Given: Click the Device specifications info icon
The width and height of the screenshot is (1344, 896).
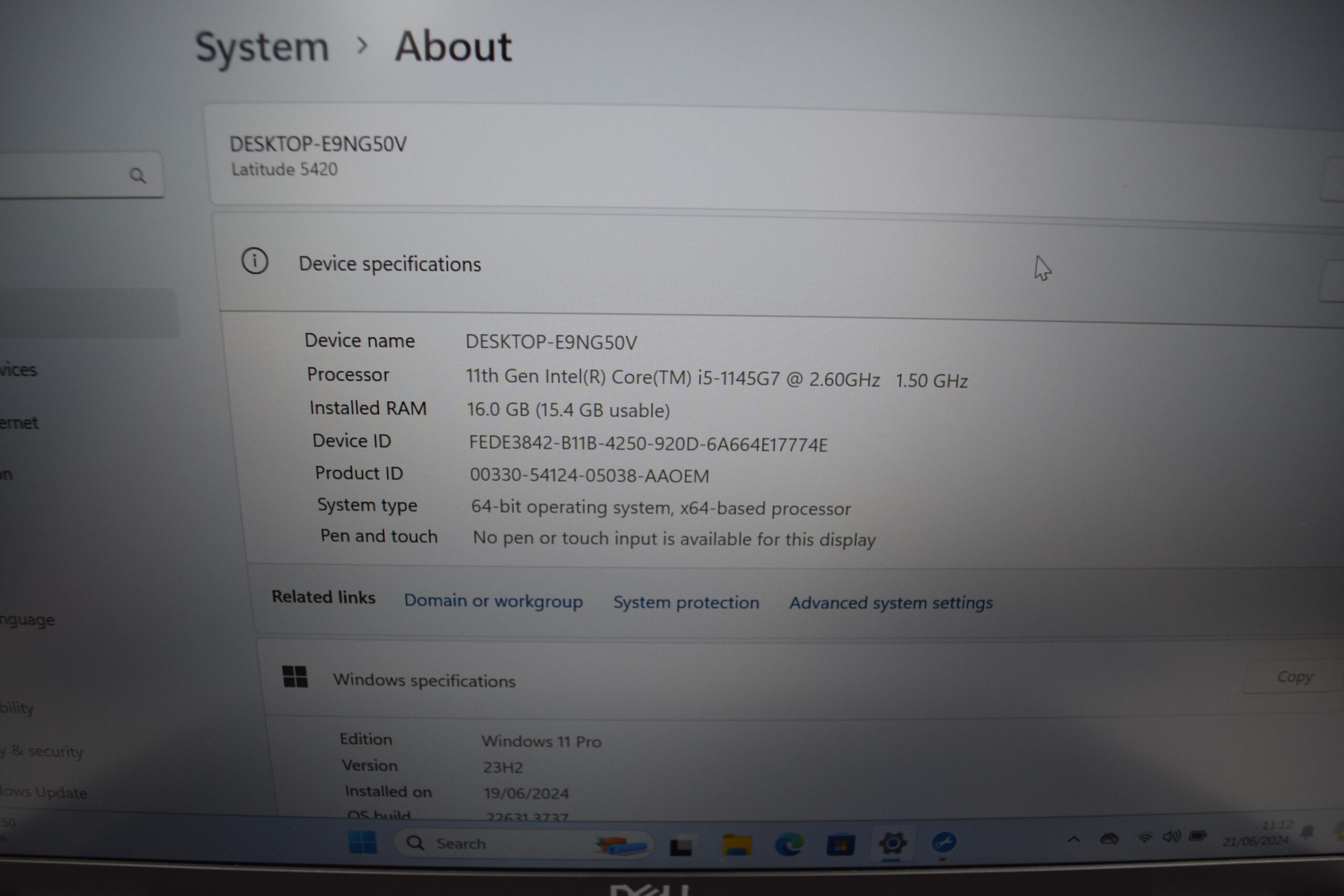Looking at the screenshot, I should 255,261.
